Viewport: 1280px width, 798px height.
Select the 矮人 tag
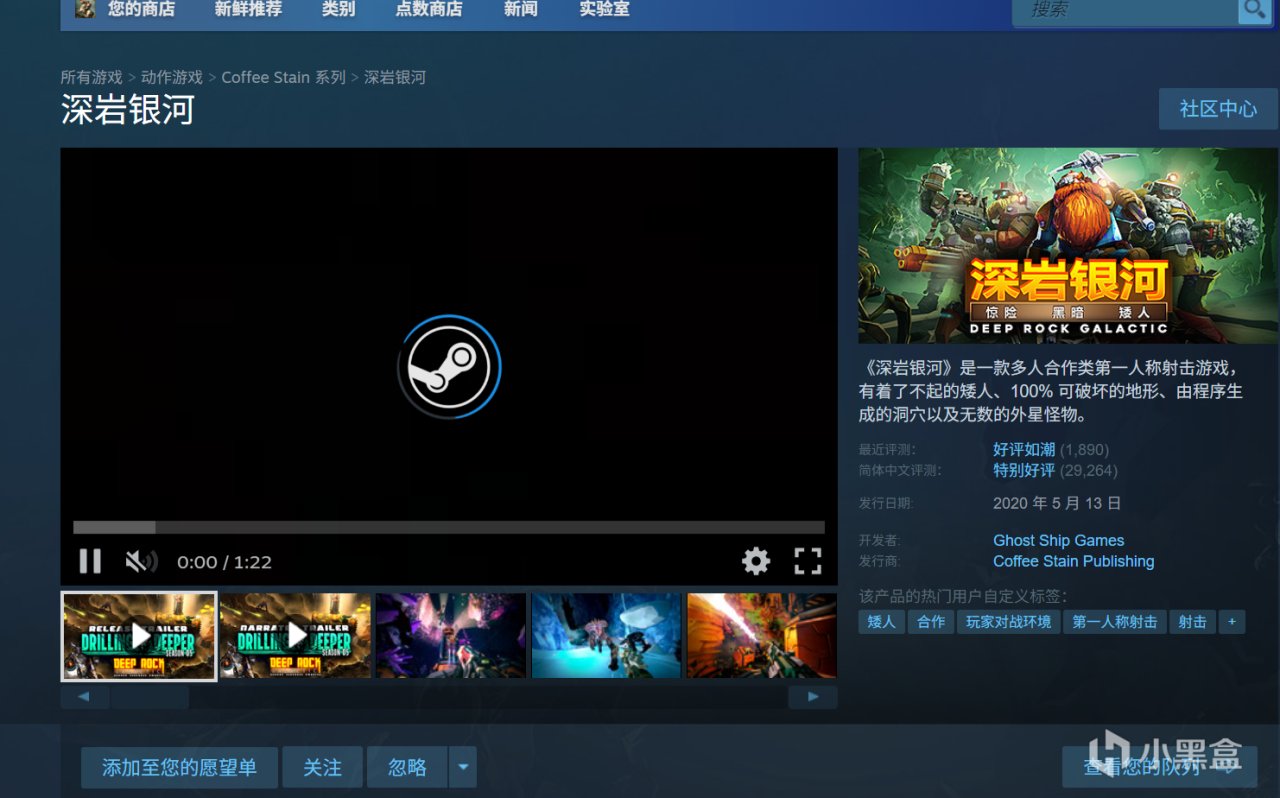click(x=881, y=622)
